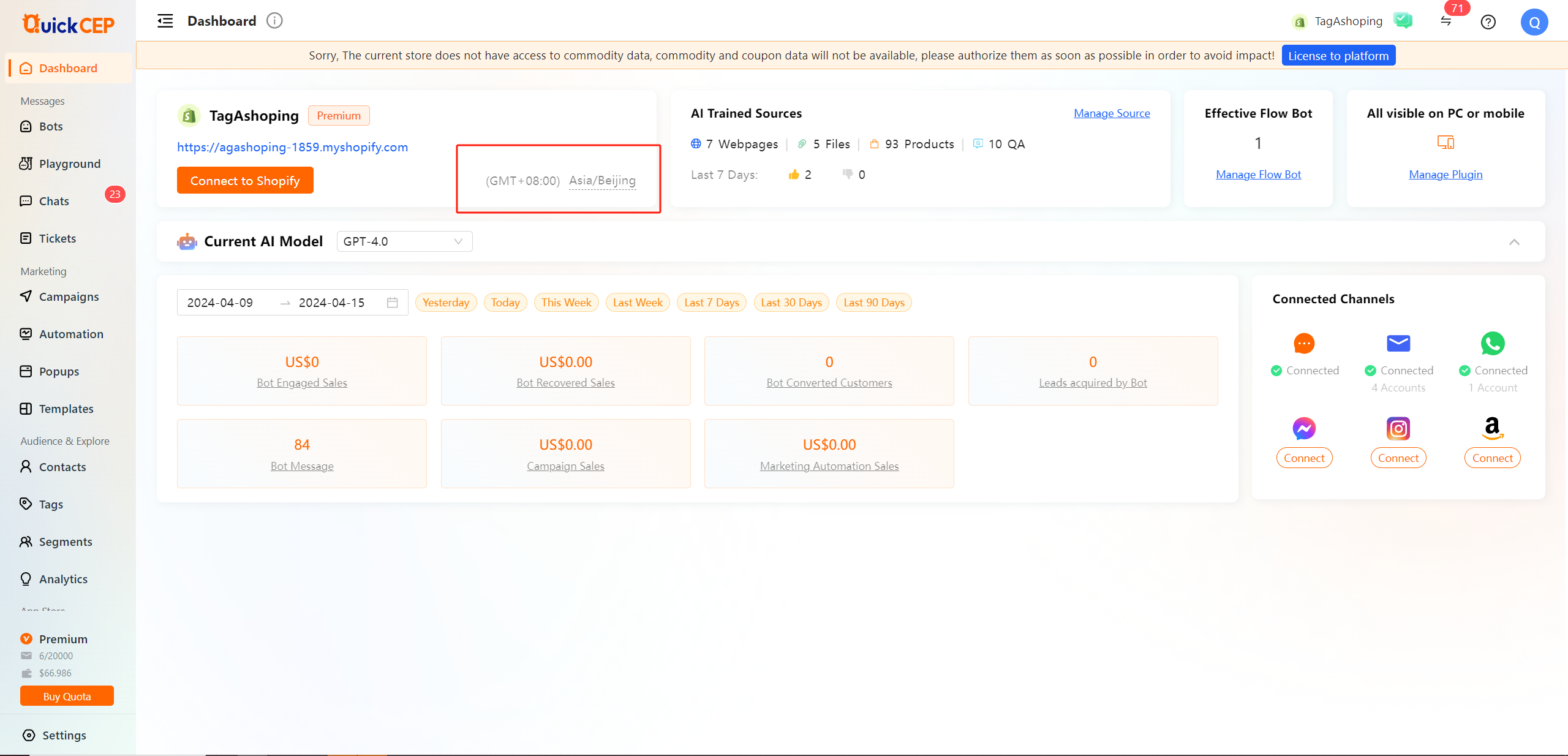Open the user profile avatar

tap(1534, 22)
